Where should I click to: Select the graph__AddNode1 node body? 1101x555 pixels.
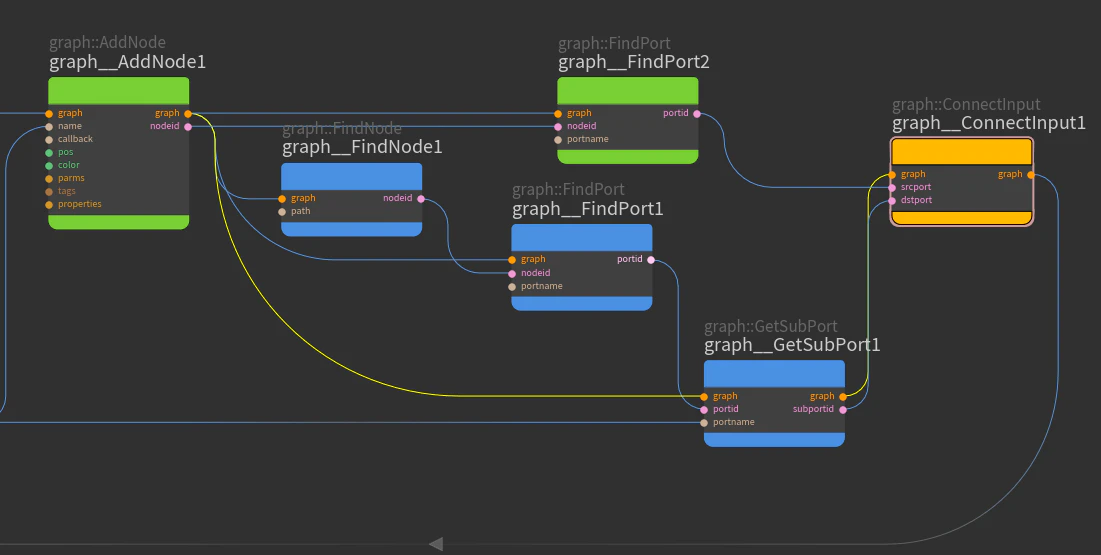(119, 153)
